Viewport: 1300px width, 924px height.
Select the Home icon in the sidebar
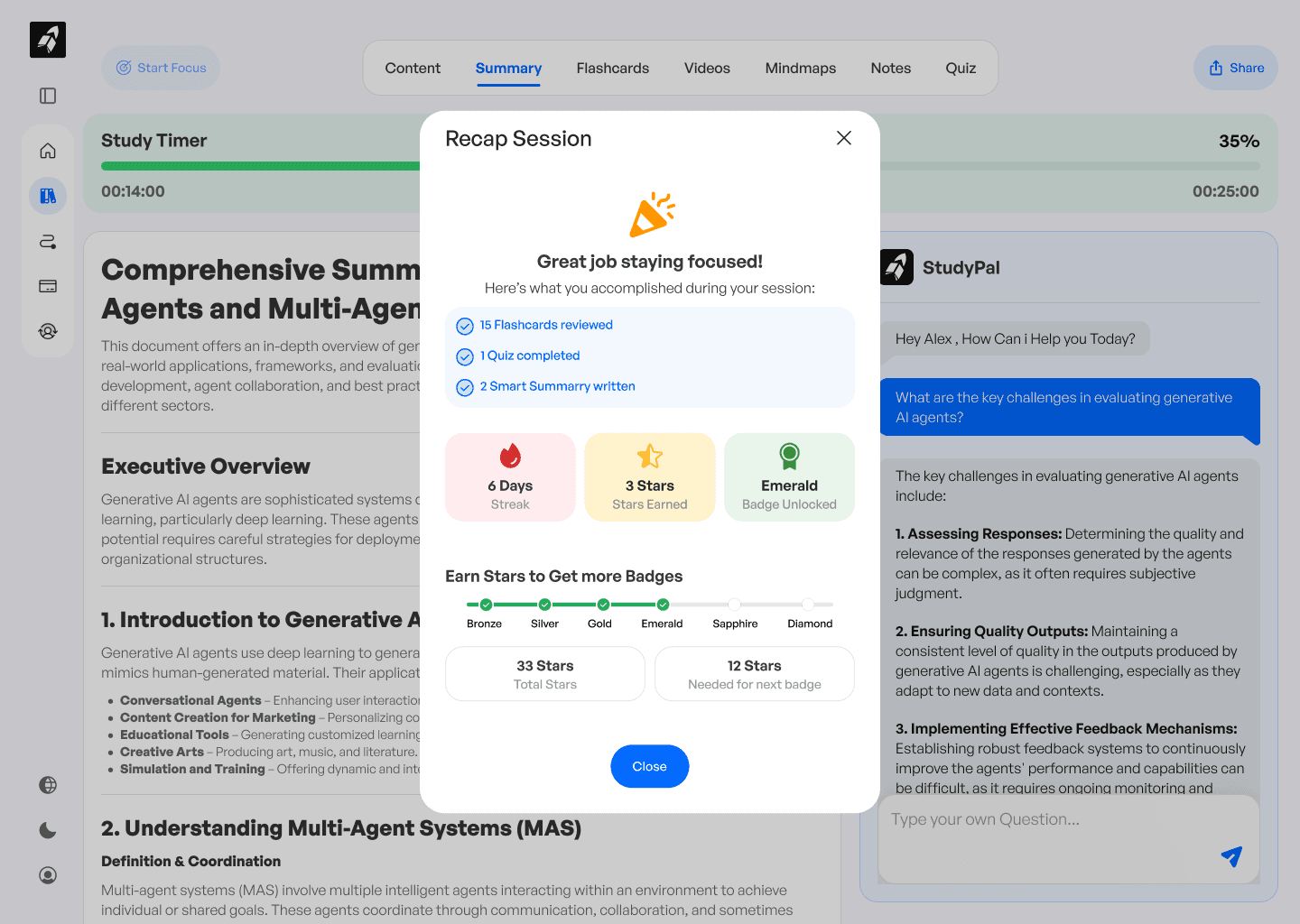[47, 150]
